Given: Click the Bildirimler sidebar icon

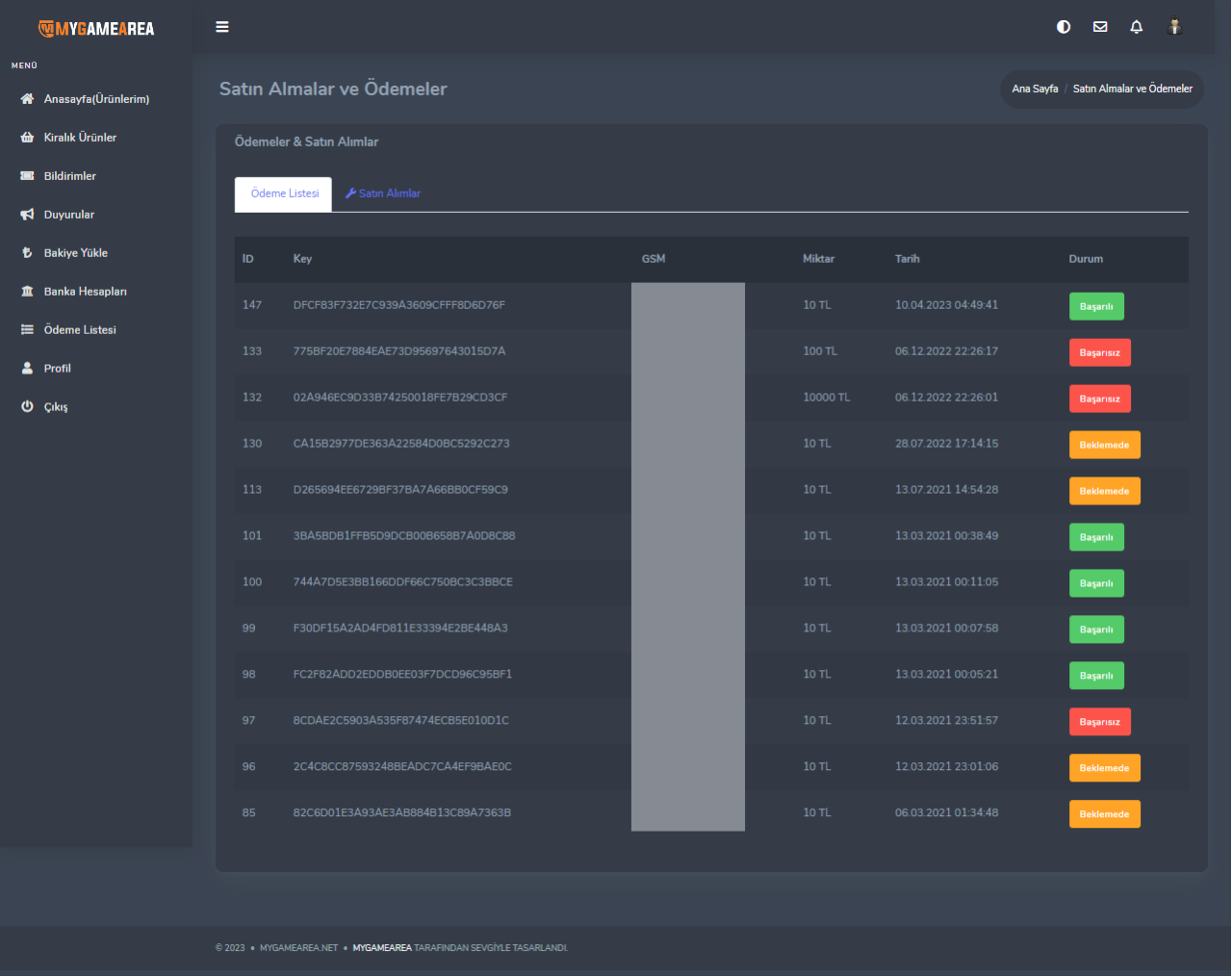Looking at the screenshot, I should pyautogui.click(x=27, y=176).
